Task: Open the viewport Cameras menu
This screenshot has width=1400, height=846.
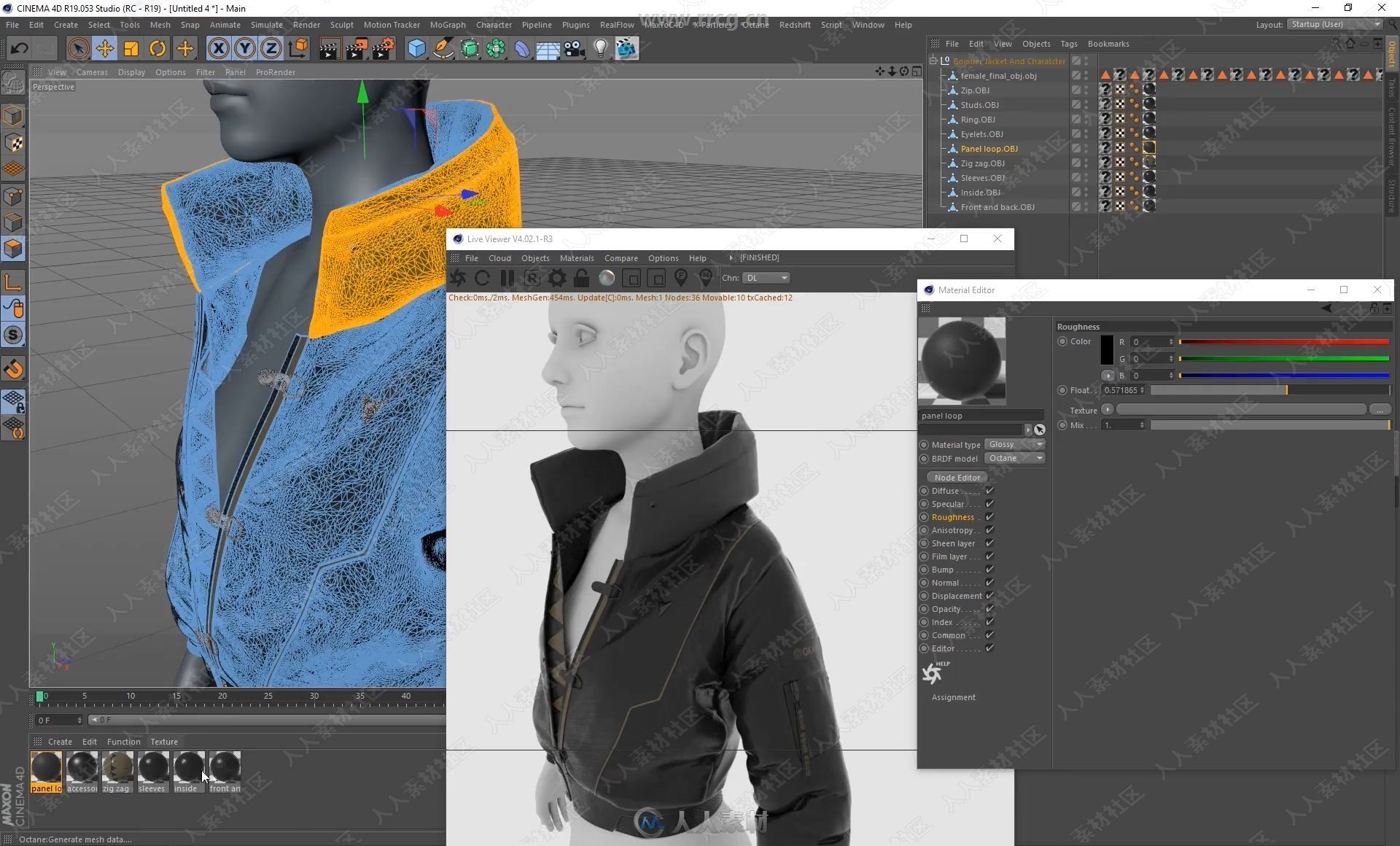Action: point(91,72)
